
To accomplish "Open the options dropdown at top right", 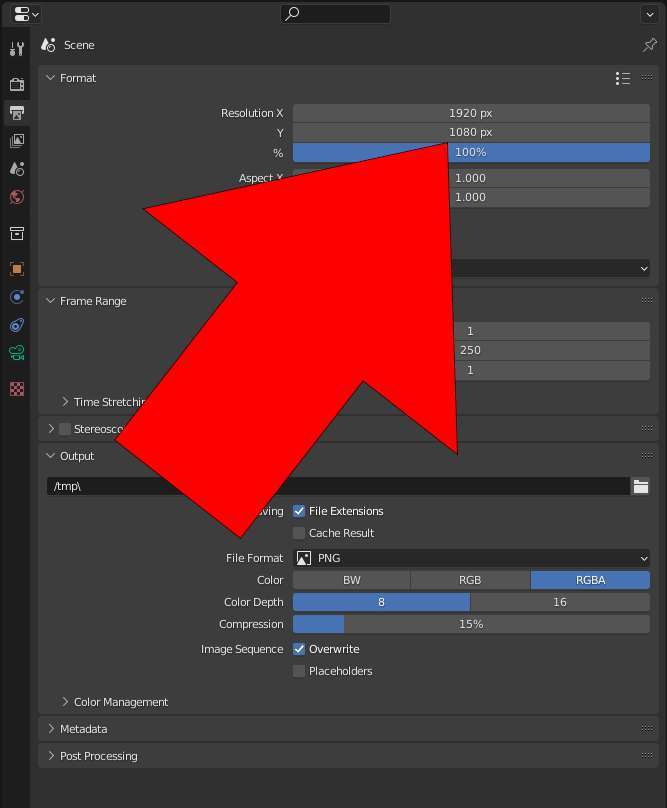I will 649,14.
